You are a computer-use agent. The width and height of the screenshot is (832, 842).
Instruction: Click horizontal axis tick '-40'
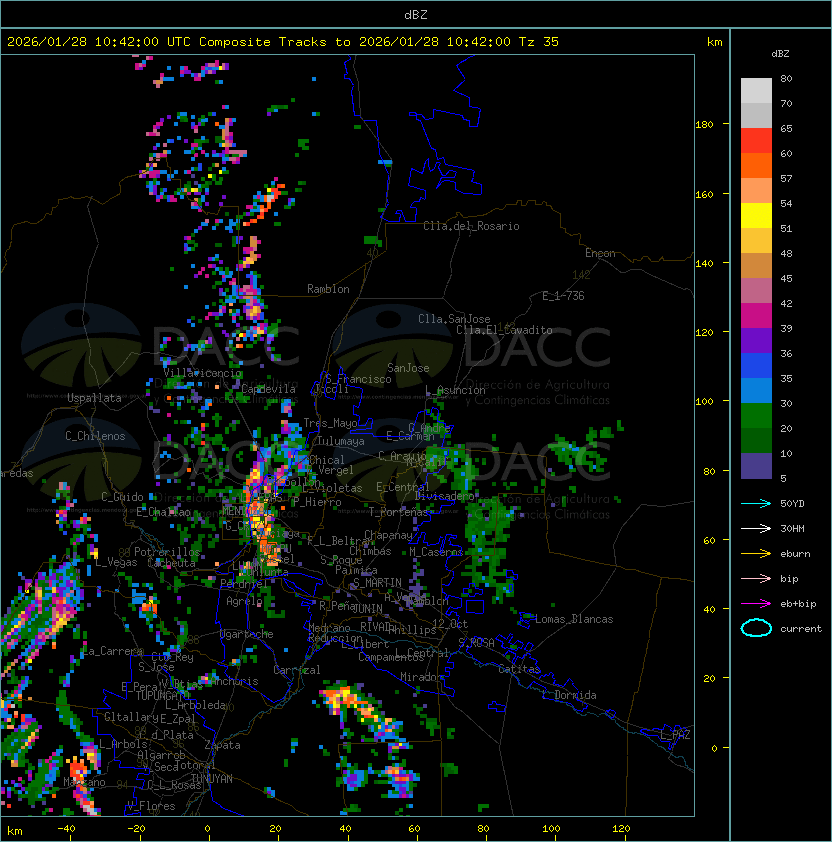click(x=66, y=829)
